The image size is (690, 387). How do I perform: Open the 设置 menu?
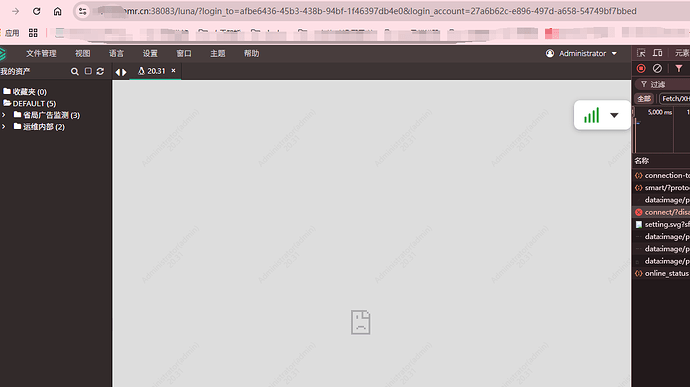tap(150, 54)
